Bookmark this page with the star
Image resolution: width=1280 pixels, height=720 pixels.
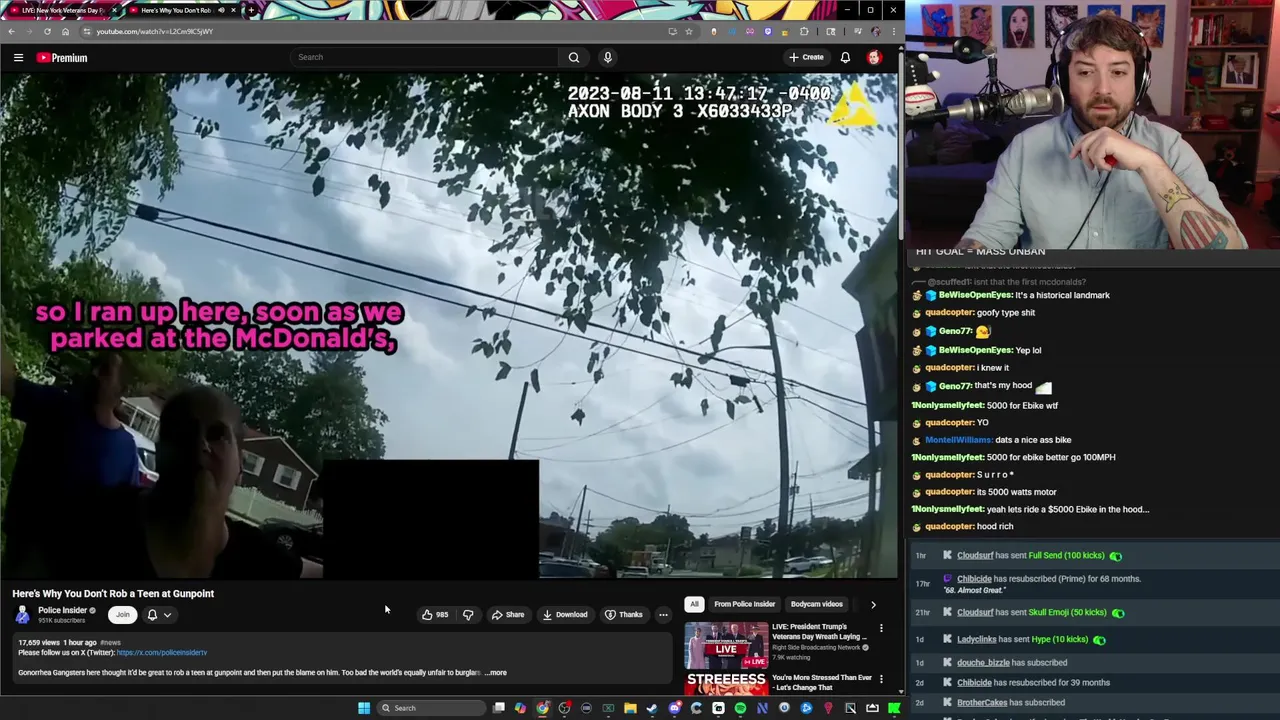pos(688,31)
